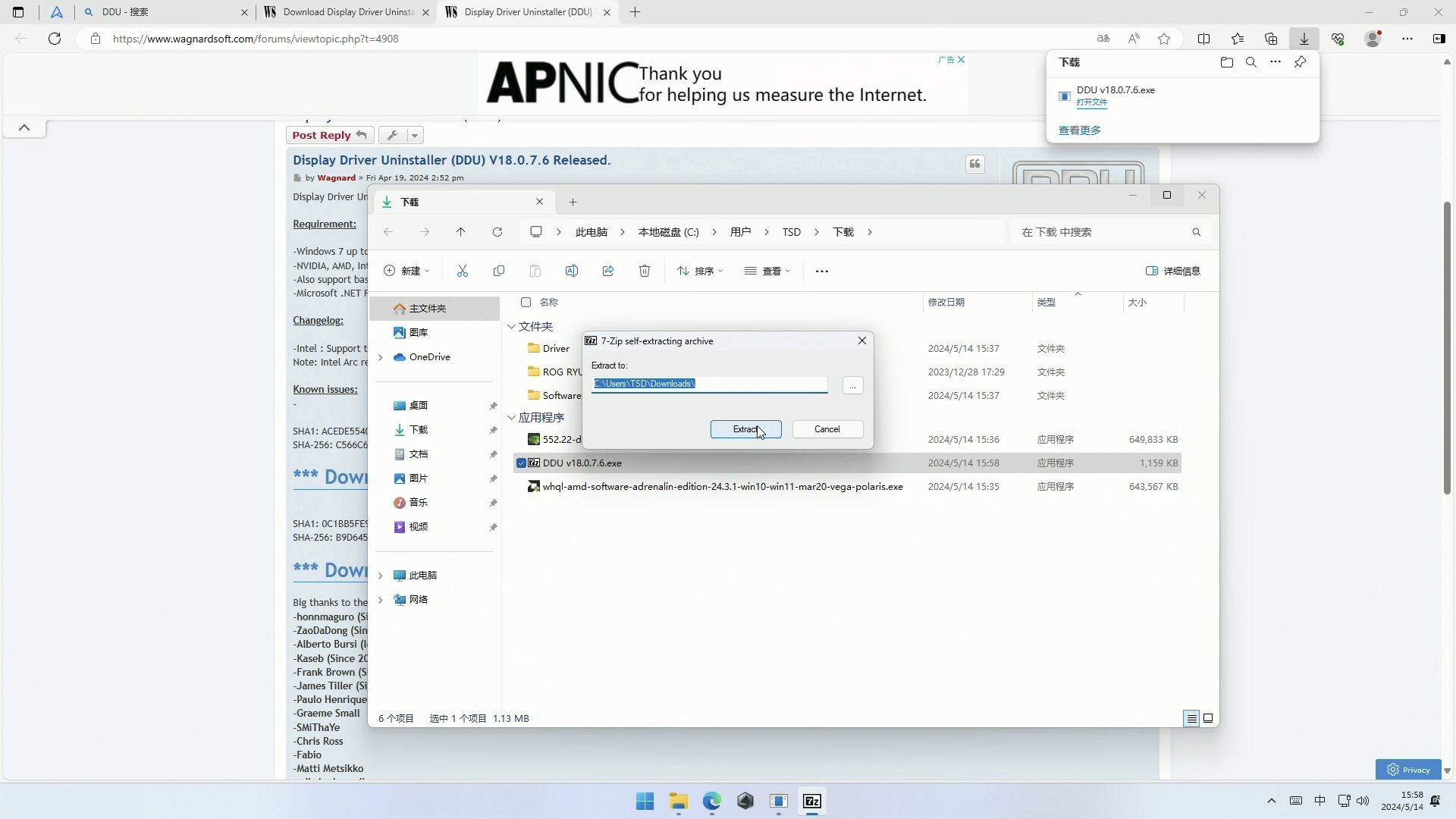This screenshot has height=819, width=1456.
Task: Click the Delete trash icon in Explorer
Action: coord(645,271)
